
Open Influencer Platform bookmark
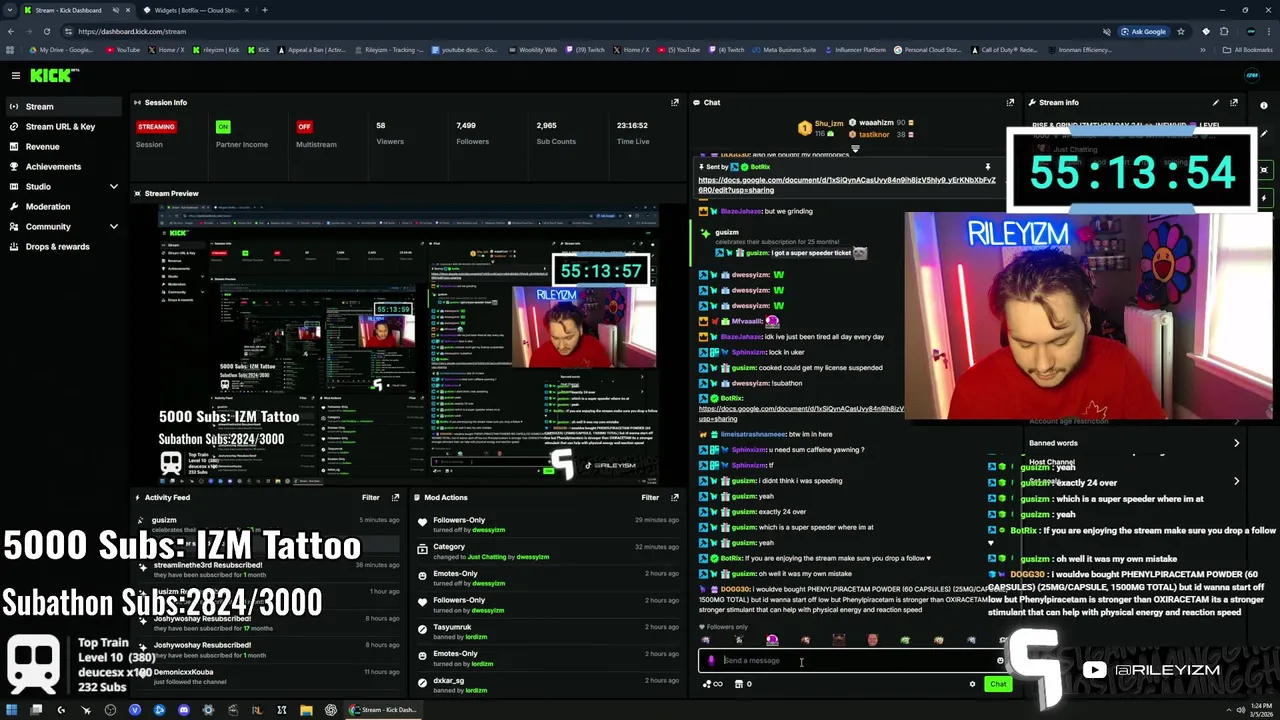point(855,50)
